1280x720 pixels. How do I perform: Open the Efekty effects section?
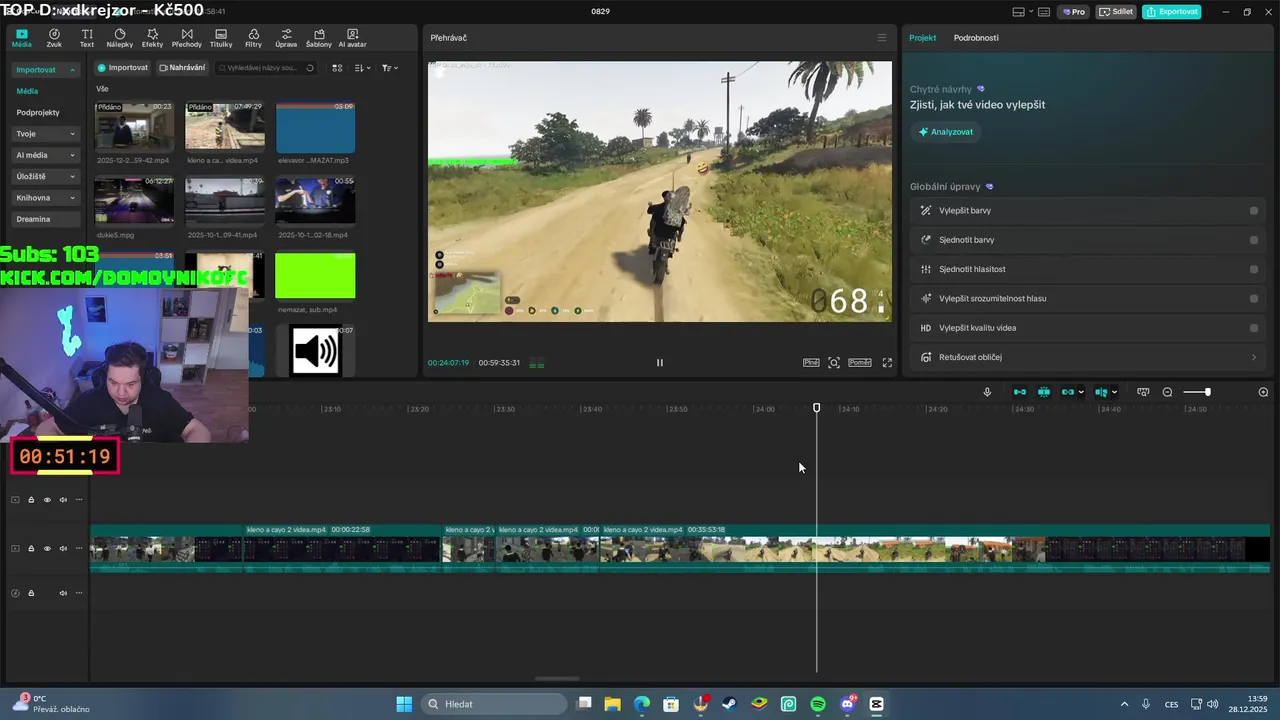[152, 38]
